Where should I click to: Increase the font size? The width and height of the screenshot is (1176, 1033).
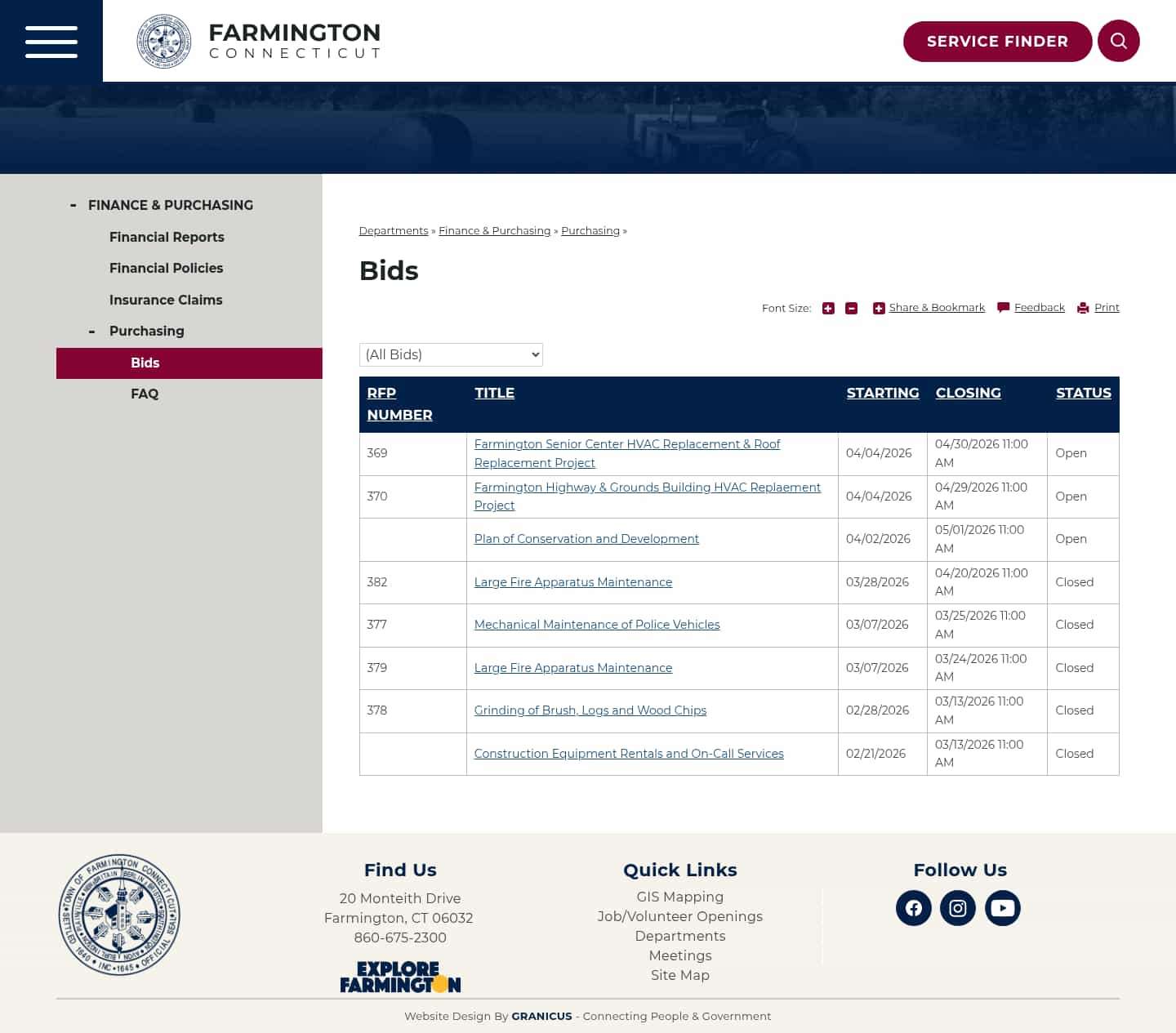click(x=828, y=308)
